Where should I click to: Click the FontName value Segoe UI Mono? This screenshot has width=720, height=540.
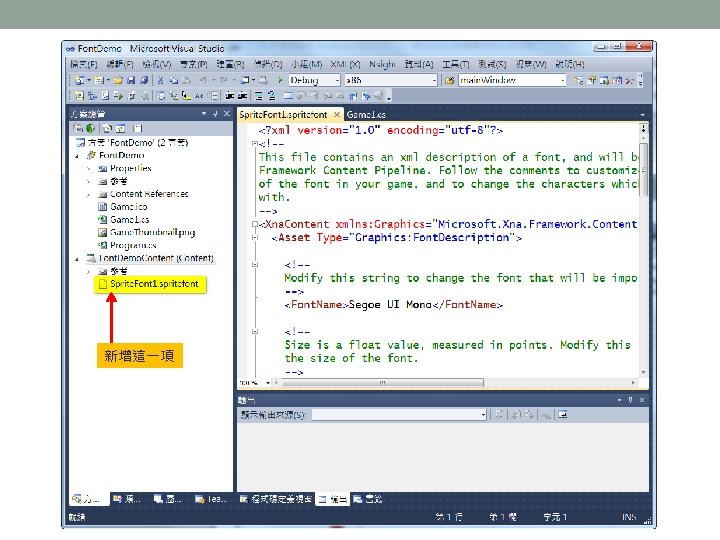[390, 305]
